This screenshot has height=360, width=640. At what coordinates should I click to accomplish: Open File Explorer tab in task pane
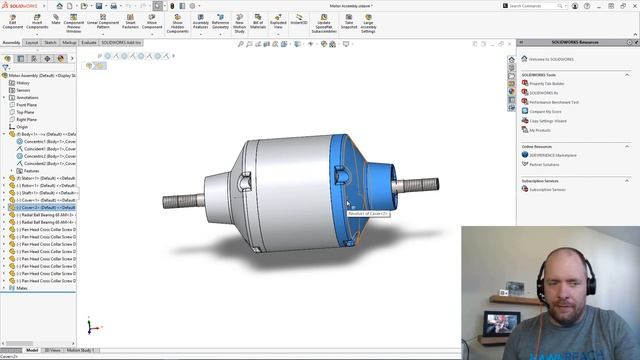click(x=511, y=76)
